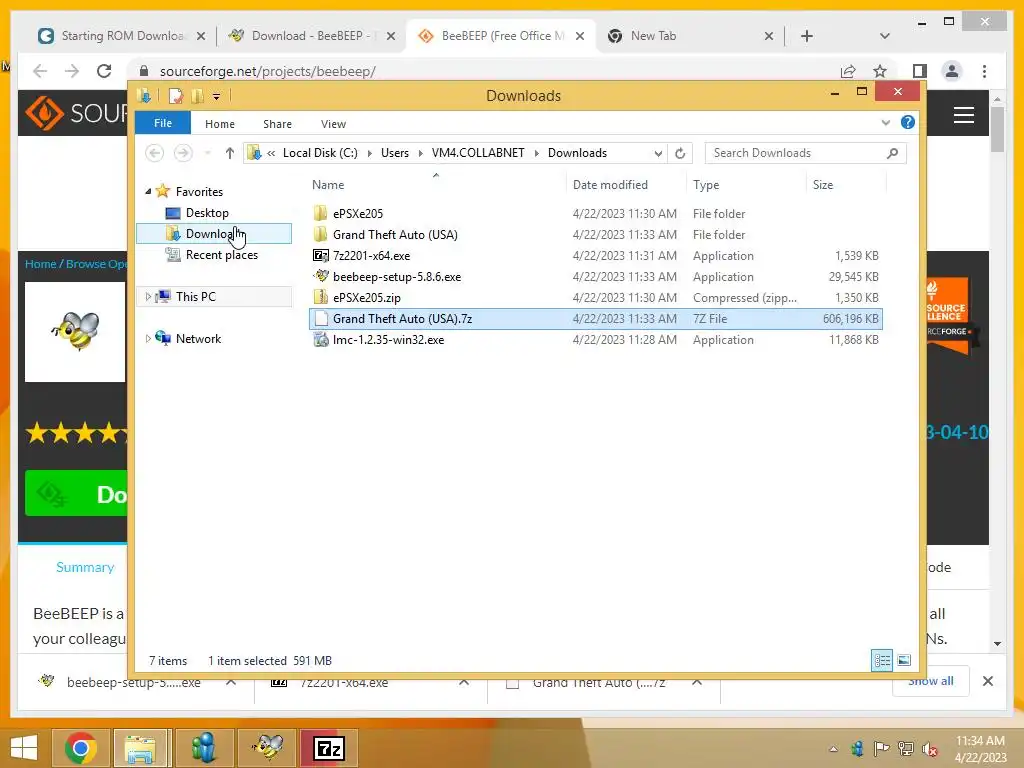Viewport: 1024px width, 768px height.
Task: Expand the Explorer ribbon chevron
Action: click(x=886, y=123)
